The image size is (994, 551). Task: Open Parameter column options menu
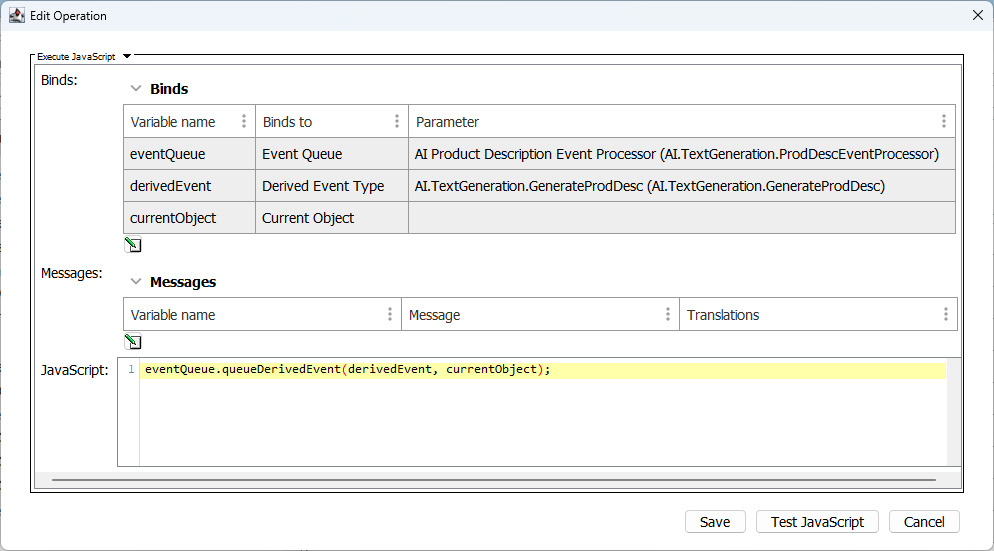(x=944, y=122)
